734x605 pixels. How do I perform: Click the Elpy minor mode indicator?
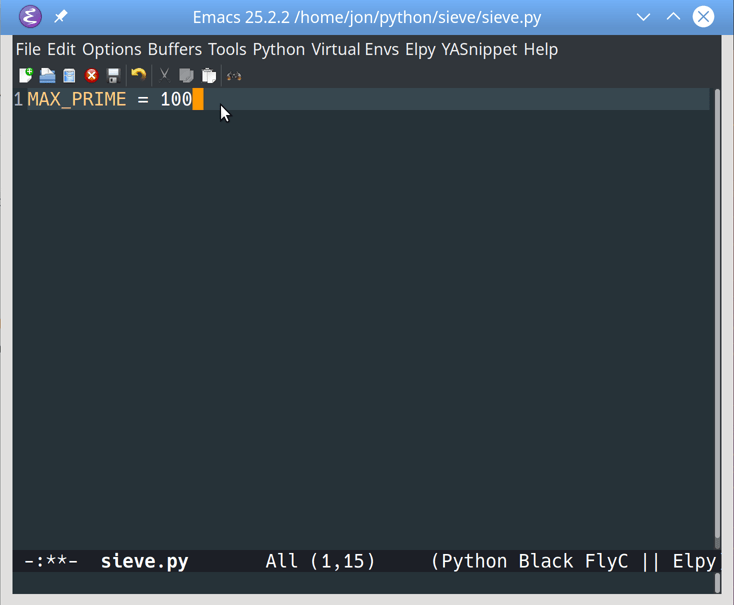coord(694,561)
